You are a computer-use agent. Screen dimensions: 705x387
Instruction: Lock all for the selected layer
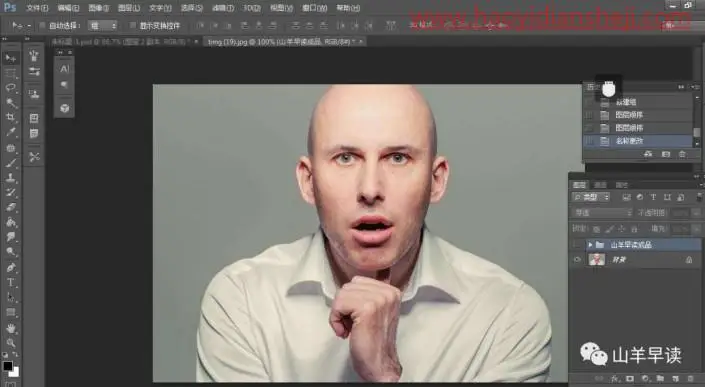point(634,229)
